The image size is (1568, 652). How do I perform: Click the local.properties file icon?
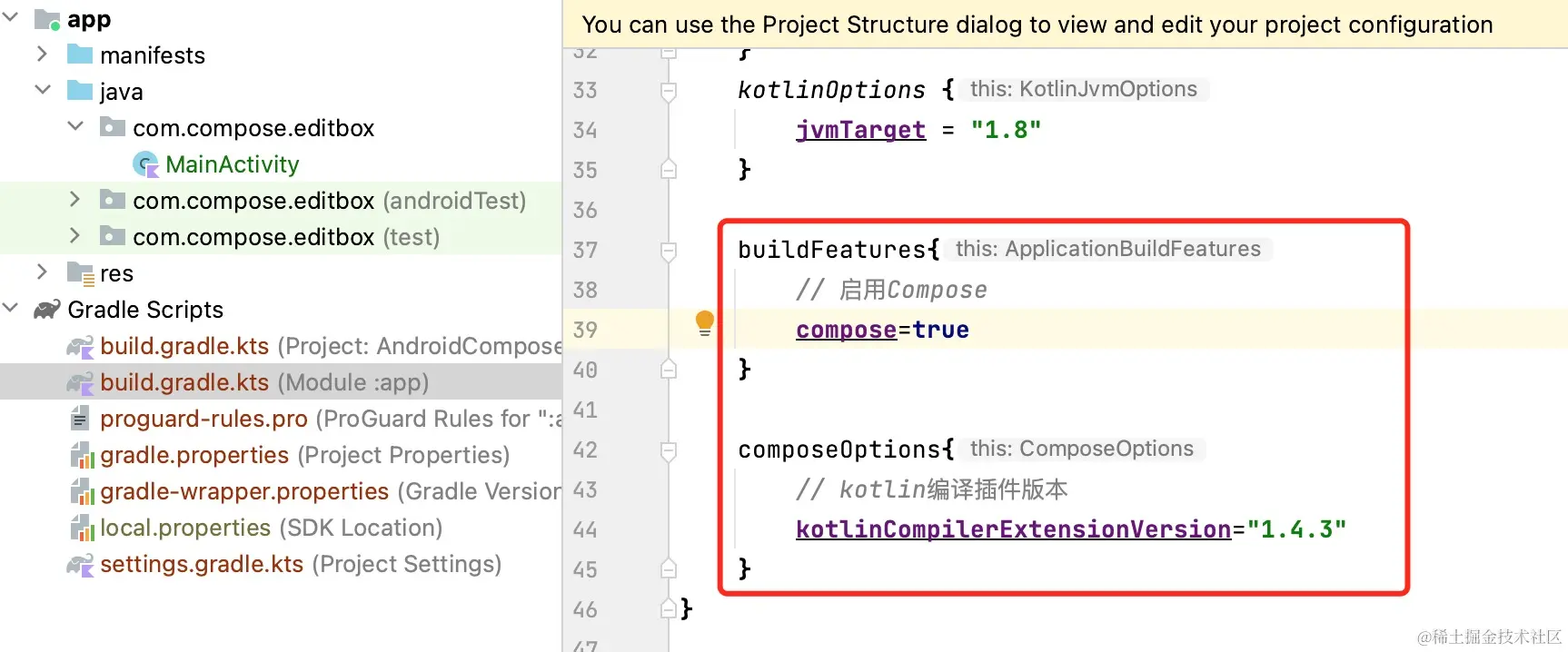pyautogui.click(x=82, y=528)
